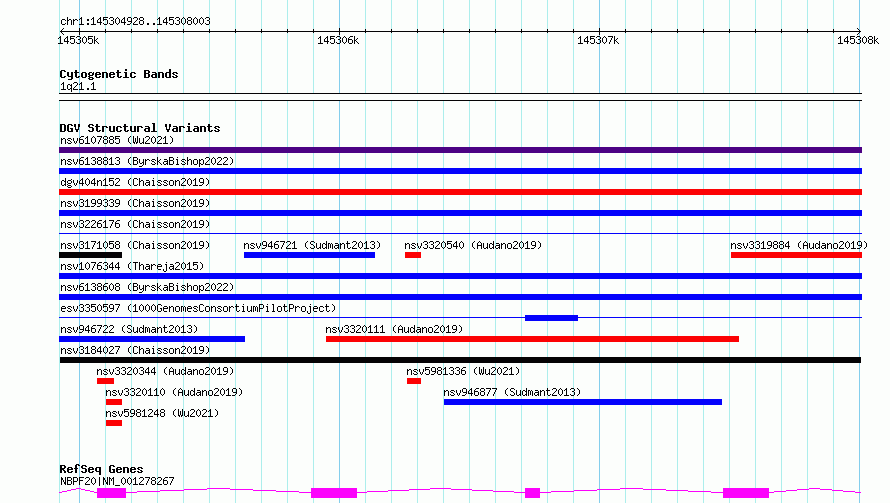The height and width of the screenshot is (503, 890).
Task: Click the blue nsv3199339 variant bar
Action: (460, 213)
